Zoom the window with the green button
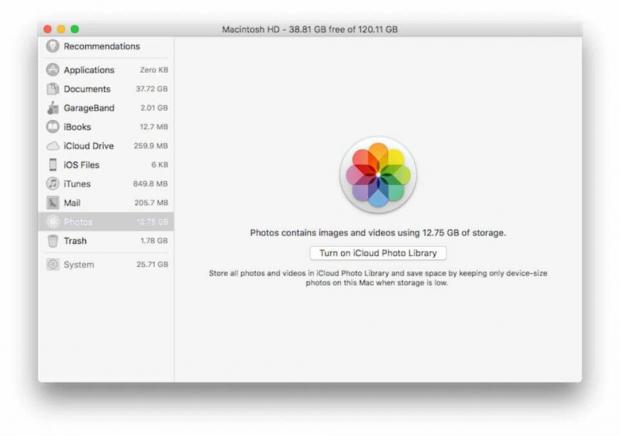Screen dimensions: 620x436 (74, 29)
